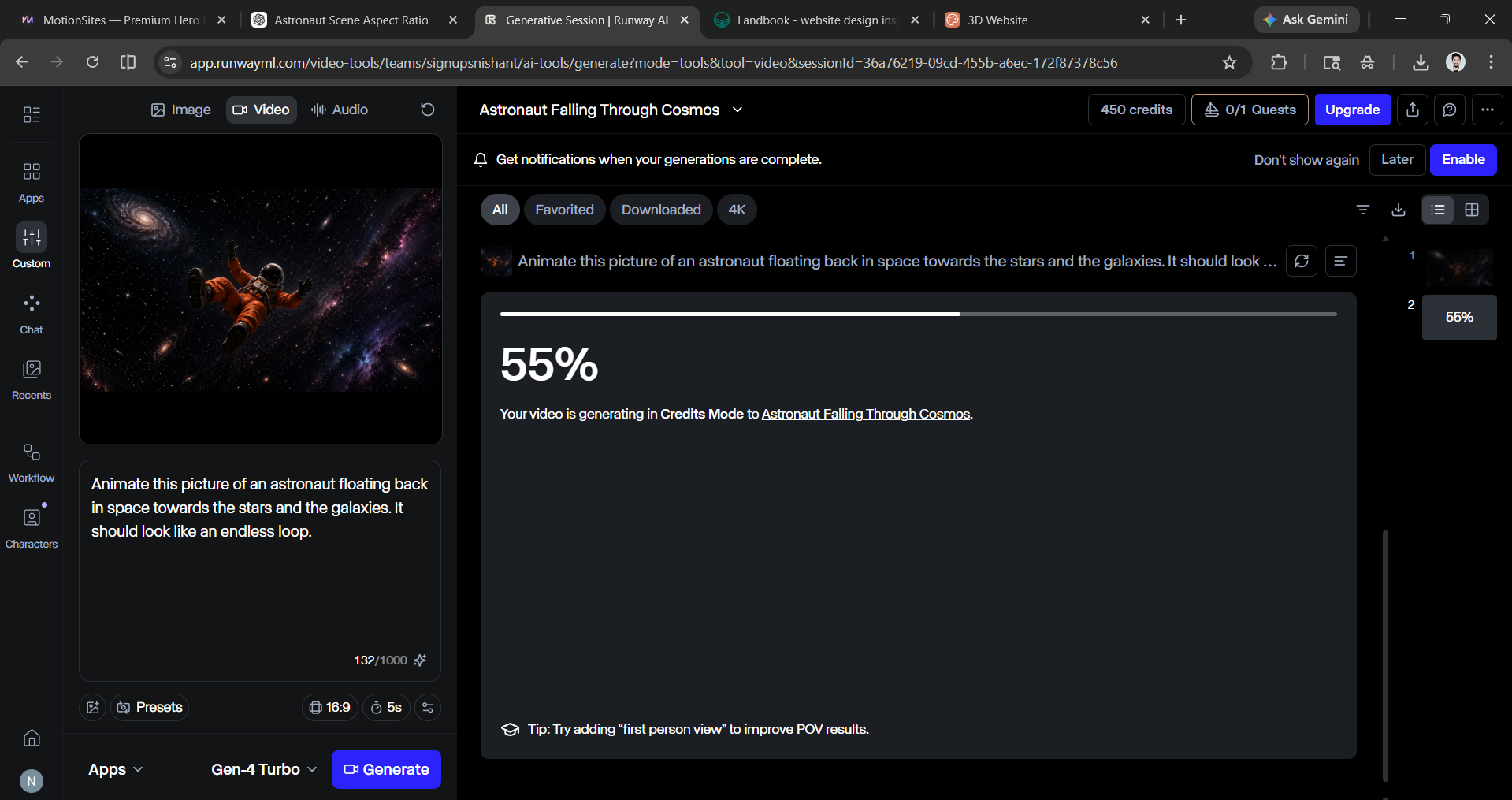Switch to the Image mode tab
Viewport: 1512px width, 800px height.
pyautogui.click(x=181, y=110)
